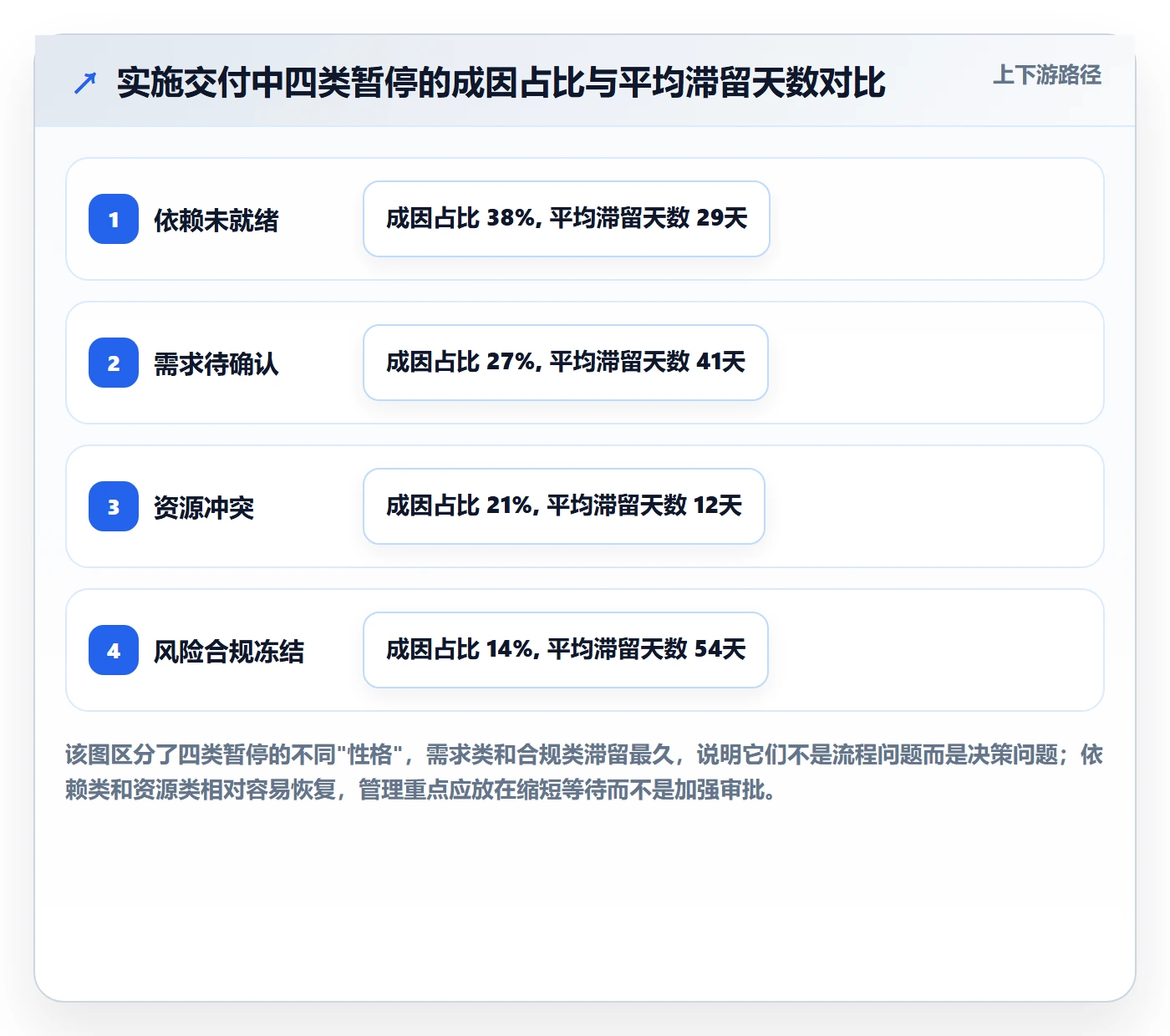Click the box reading 成因占比 27%, 平均滞留天数 41天
The height and width of the screenshot is (1036, 1170).
pos(566,363)
